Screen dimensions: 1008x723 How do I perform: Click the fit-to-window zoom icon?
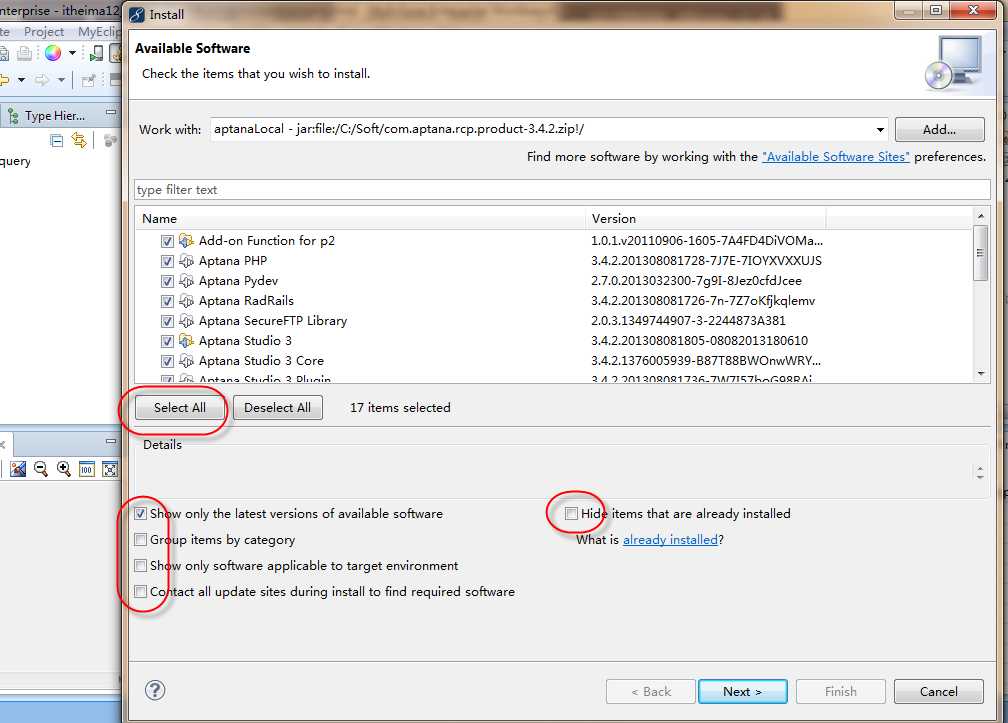[x=110, y=469]
